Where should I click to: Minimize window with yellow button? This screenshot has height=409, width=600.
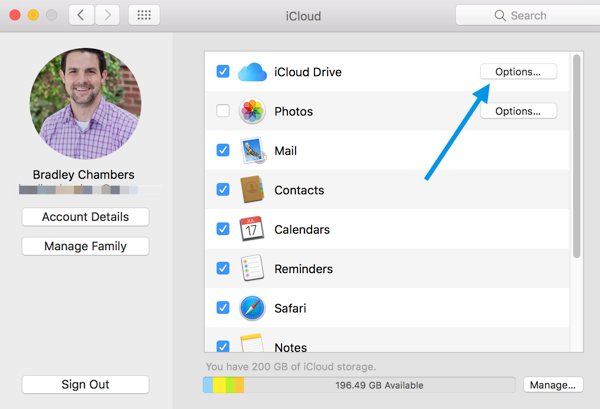33,15
